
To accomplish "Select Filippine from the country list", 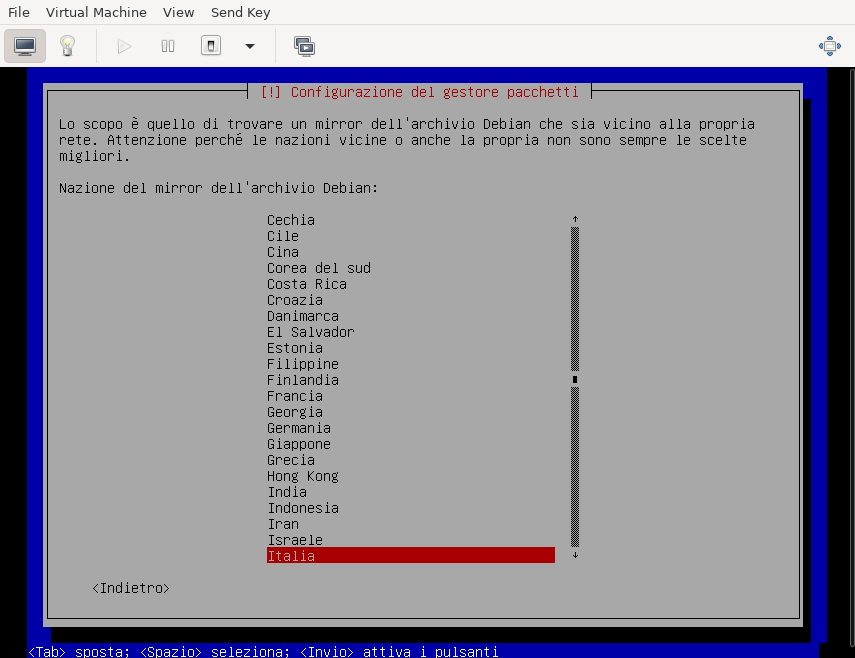I will [x=411, y=364].
